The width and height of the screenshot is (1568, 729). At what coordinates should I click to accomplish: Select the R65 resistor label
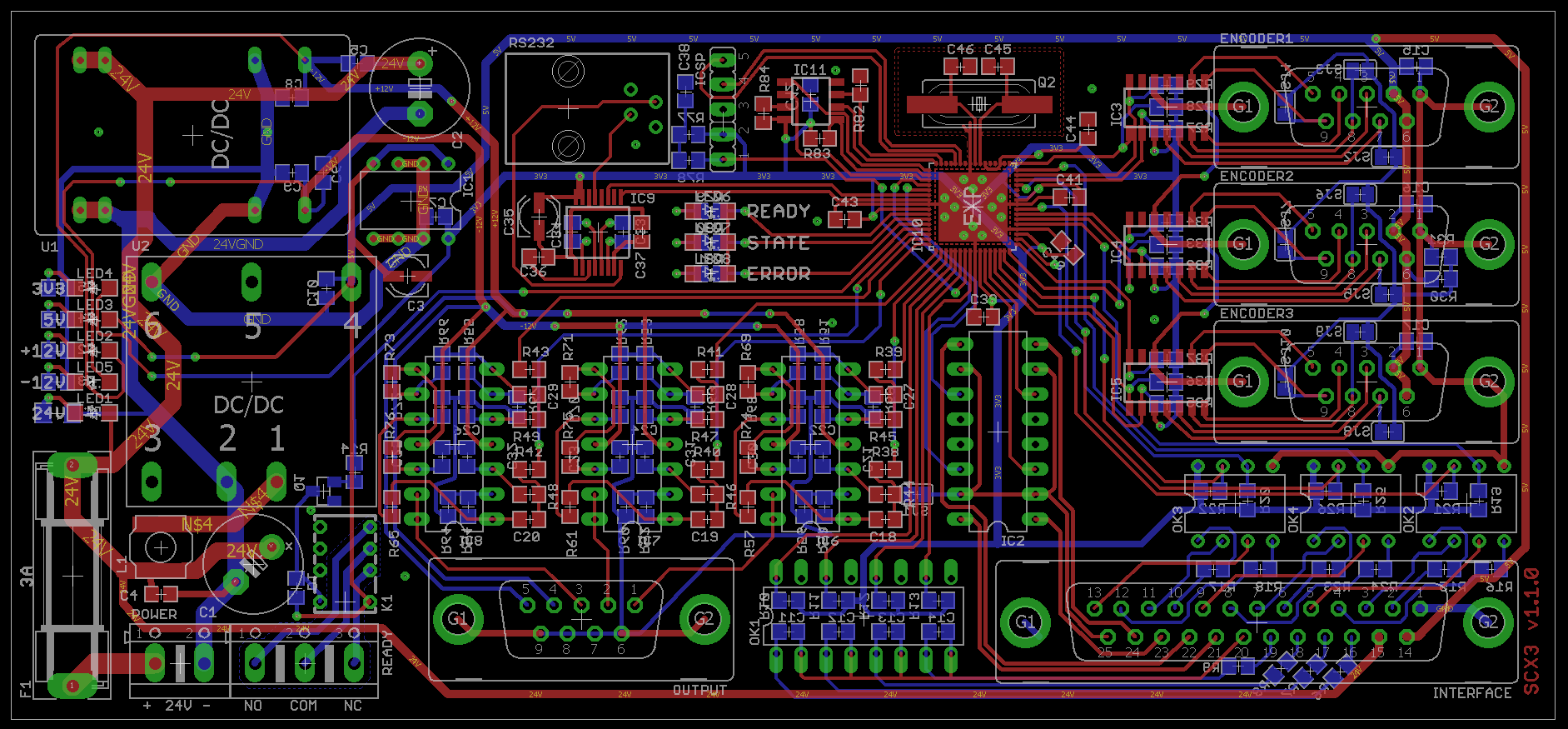pos(394,543)
